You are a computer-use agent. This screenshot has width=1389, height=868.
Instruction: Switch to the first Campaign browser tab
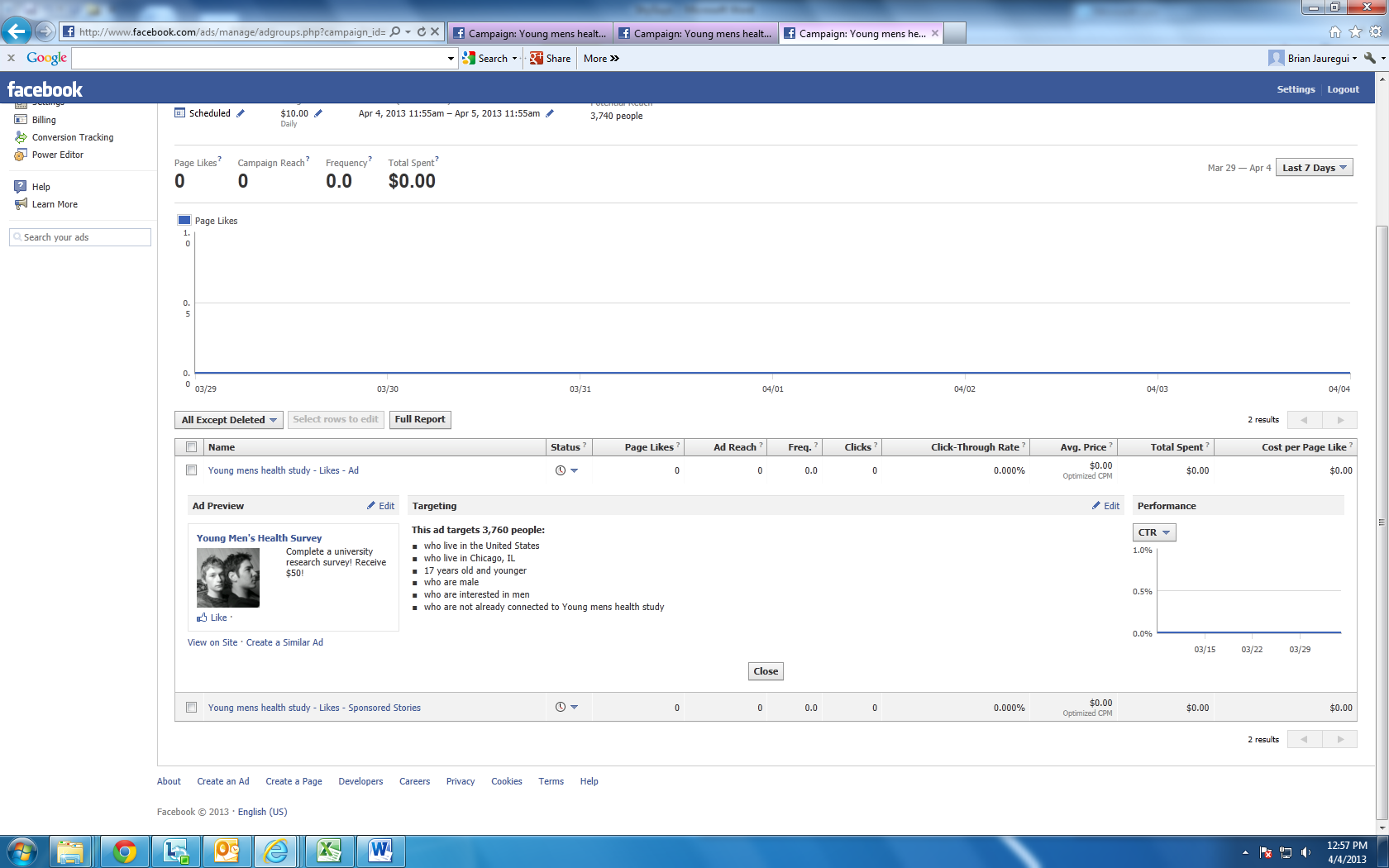click(530, 33)
